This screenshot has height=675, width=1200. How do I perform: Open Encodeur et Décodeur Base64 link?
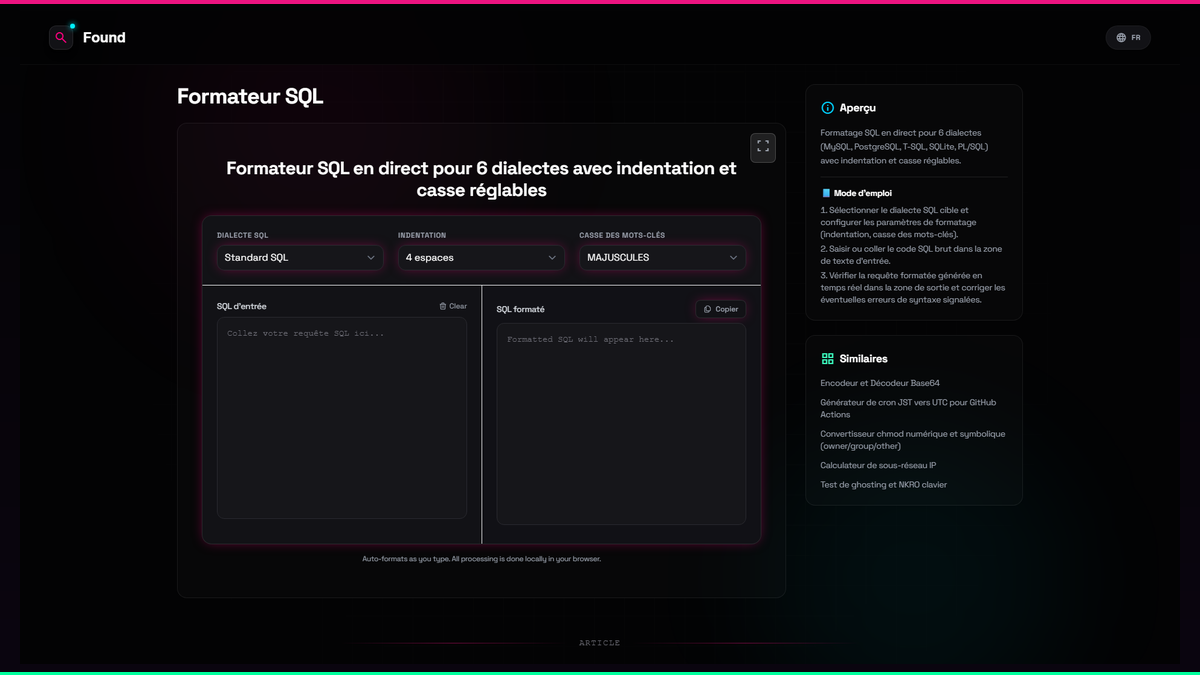click(880, 383)
